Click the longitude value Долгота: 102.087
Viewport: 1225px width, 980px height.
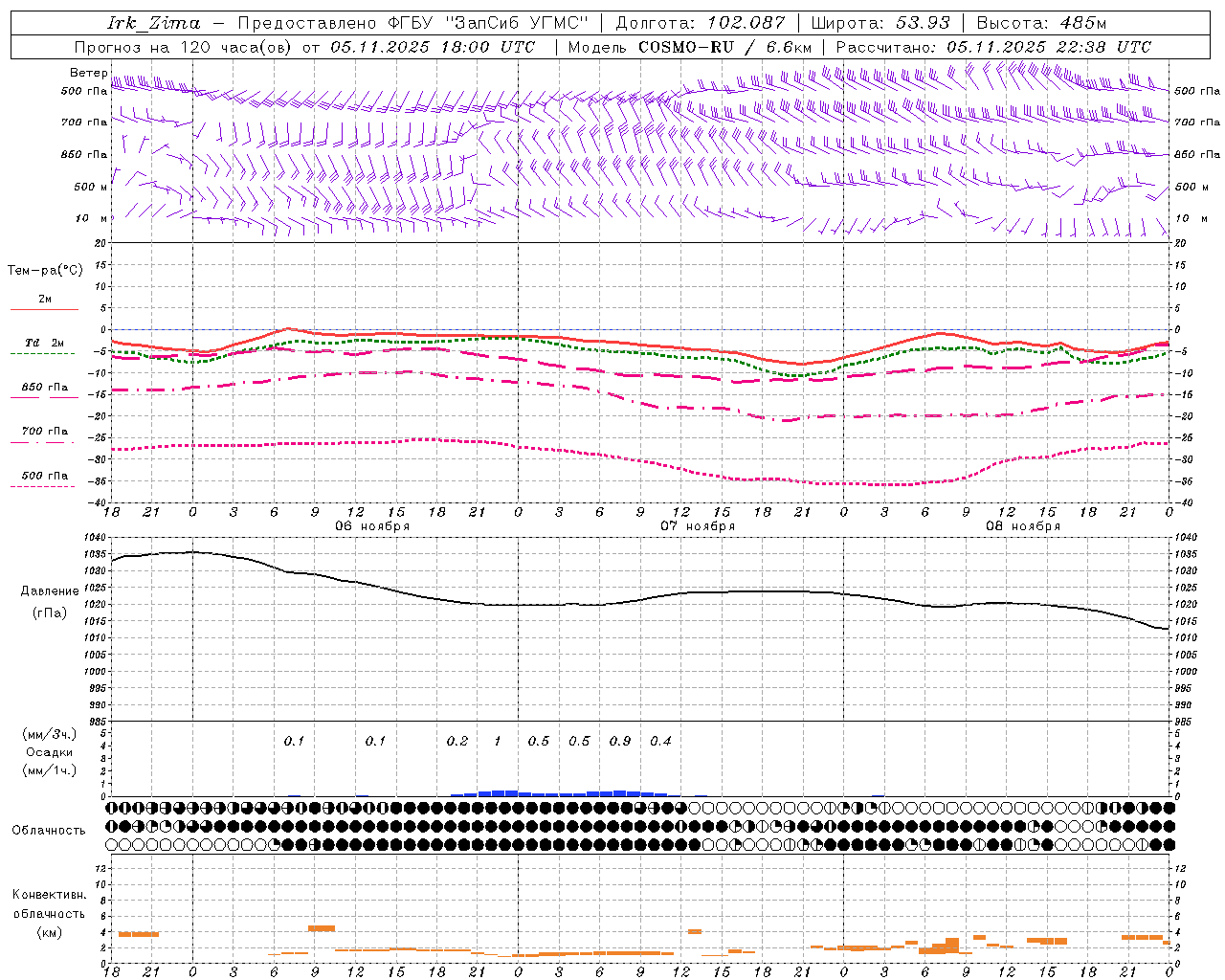700,23
